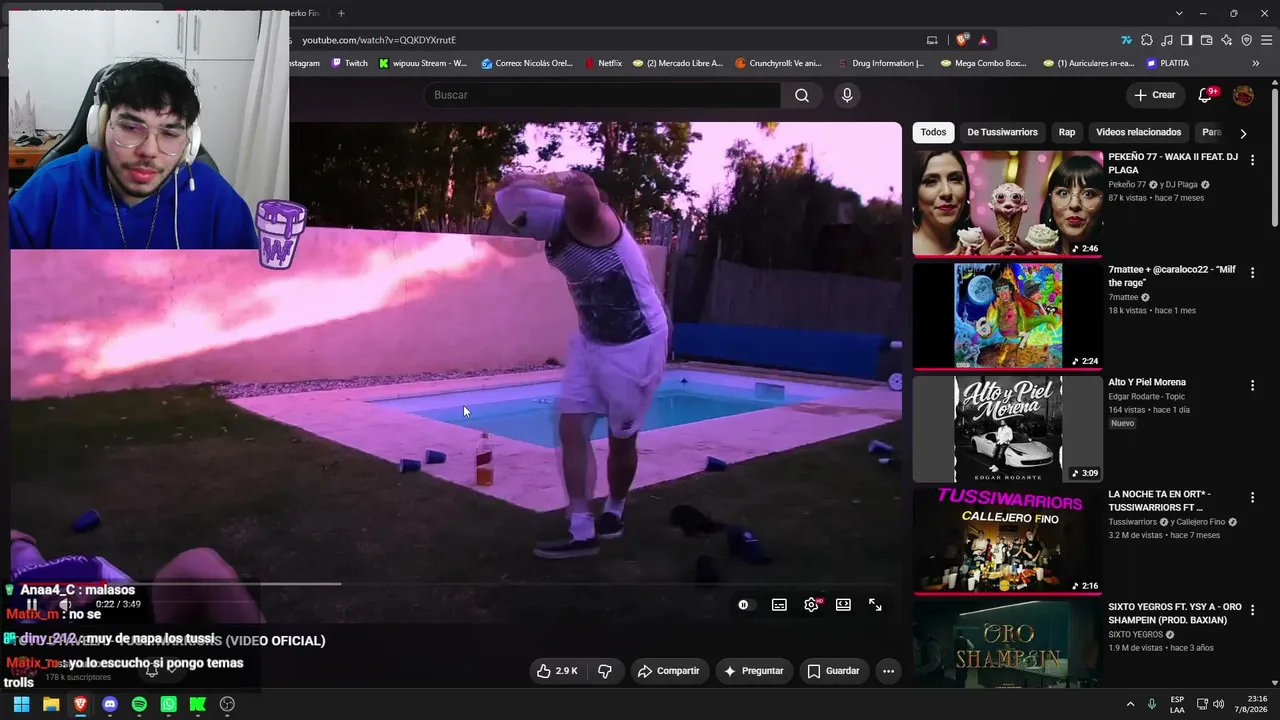Select the Videos relacionados chip
The width and height of the screenshot is (1280, 720).
(1138, 132)
